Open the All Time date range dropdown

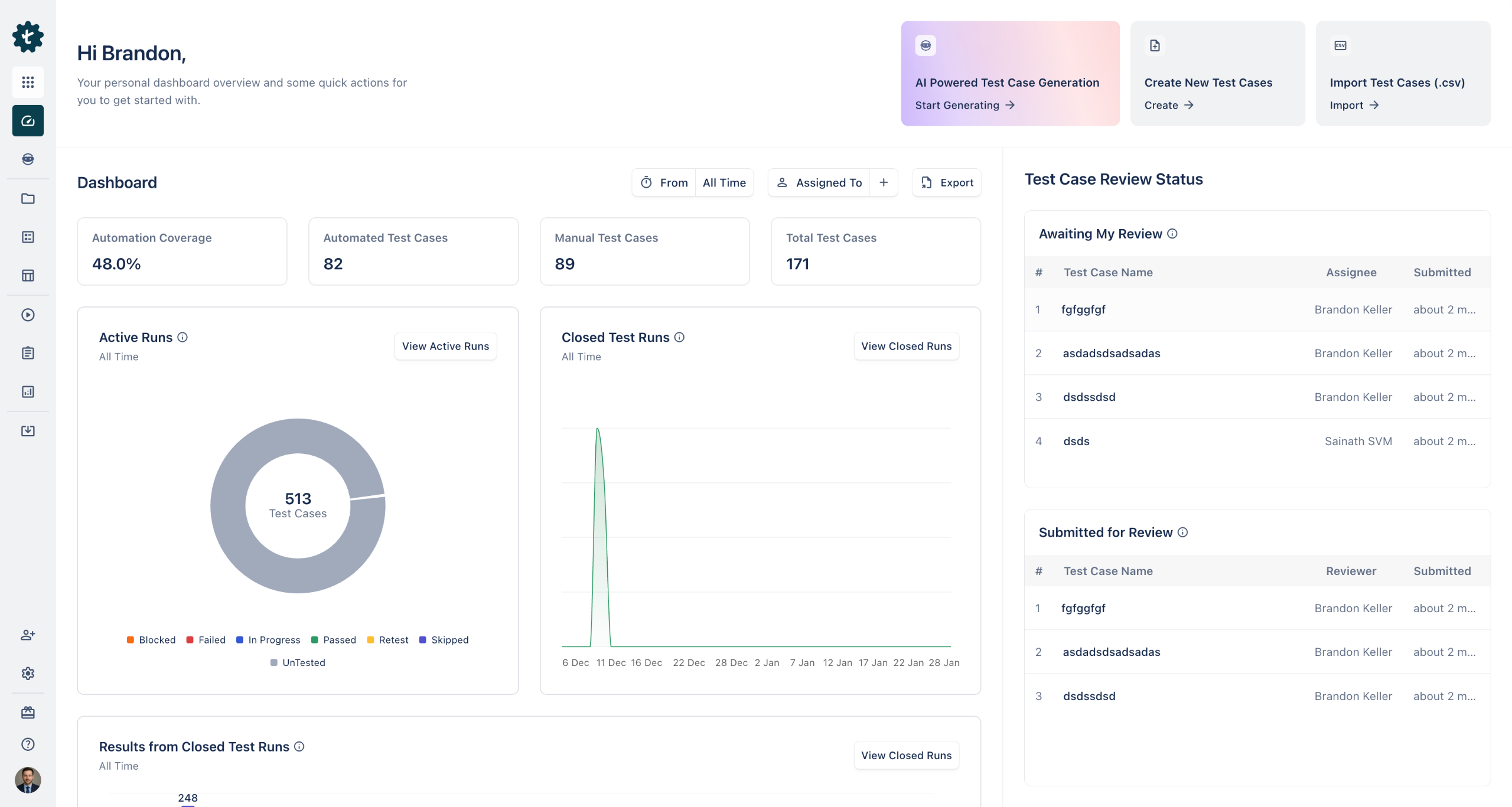pos(724,182)
